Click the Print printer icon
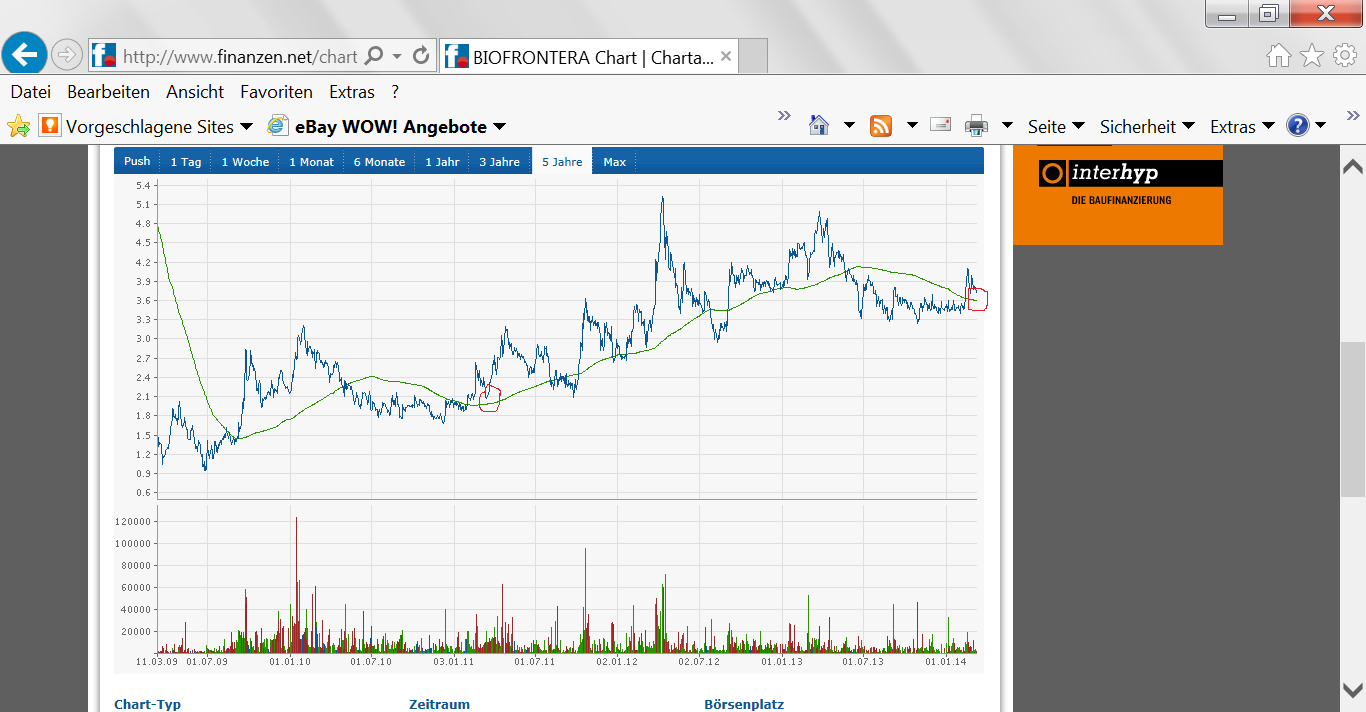Viewport: 1366px width, 712px height. pyautogui.click(x=976, y=126)
